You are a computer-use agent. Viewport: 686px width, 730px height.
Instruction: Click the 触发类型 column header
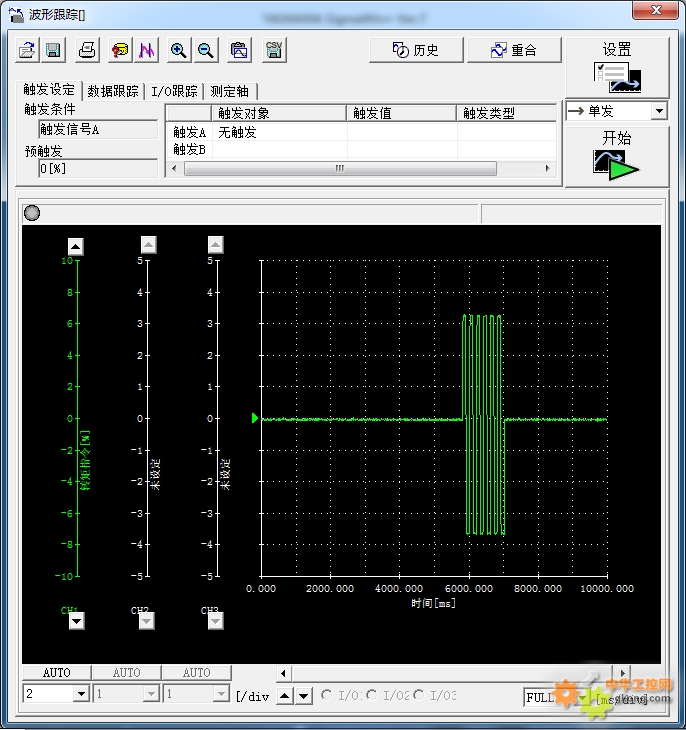click(507, 113)
